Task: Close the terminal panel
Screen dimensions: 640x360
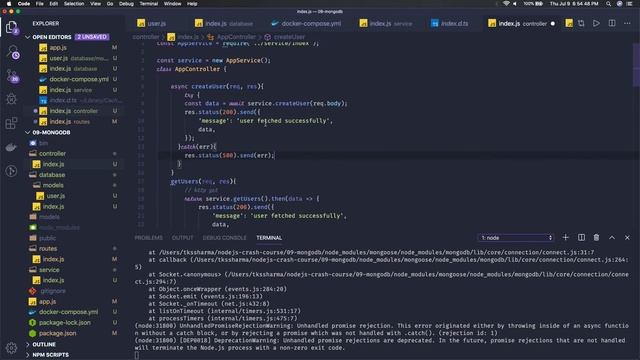Action: (627, 238)
